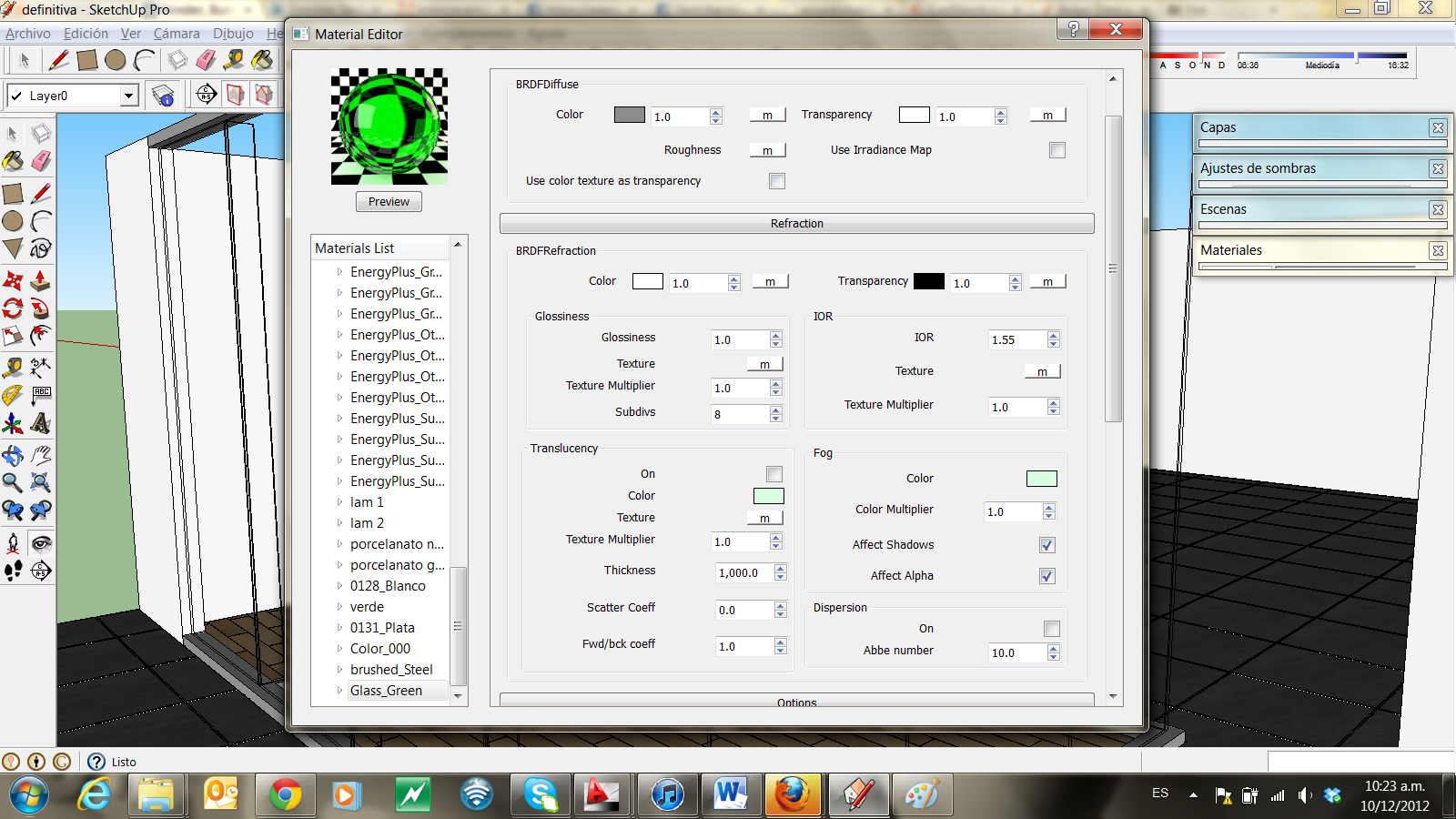Open the Ver menu
Image resolution: width=1456 pixels, height=819 pixels.
[131, 34]
